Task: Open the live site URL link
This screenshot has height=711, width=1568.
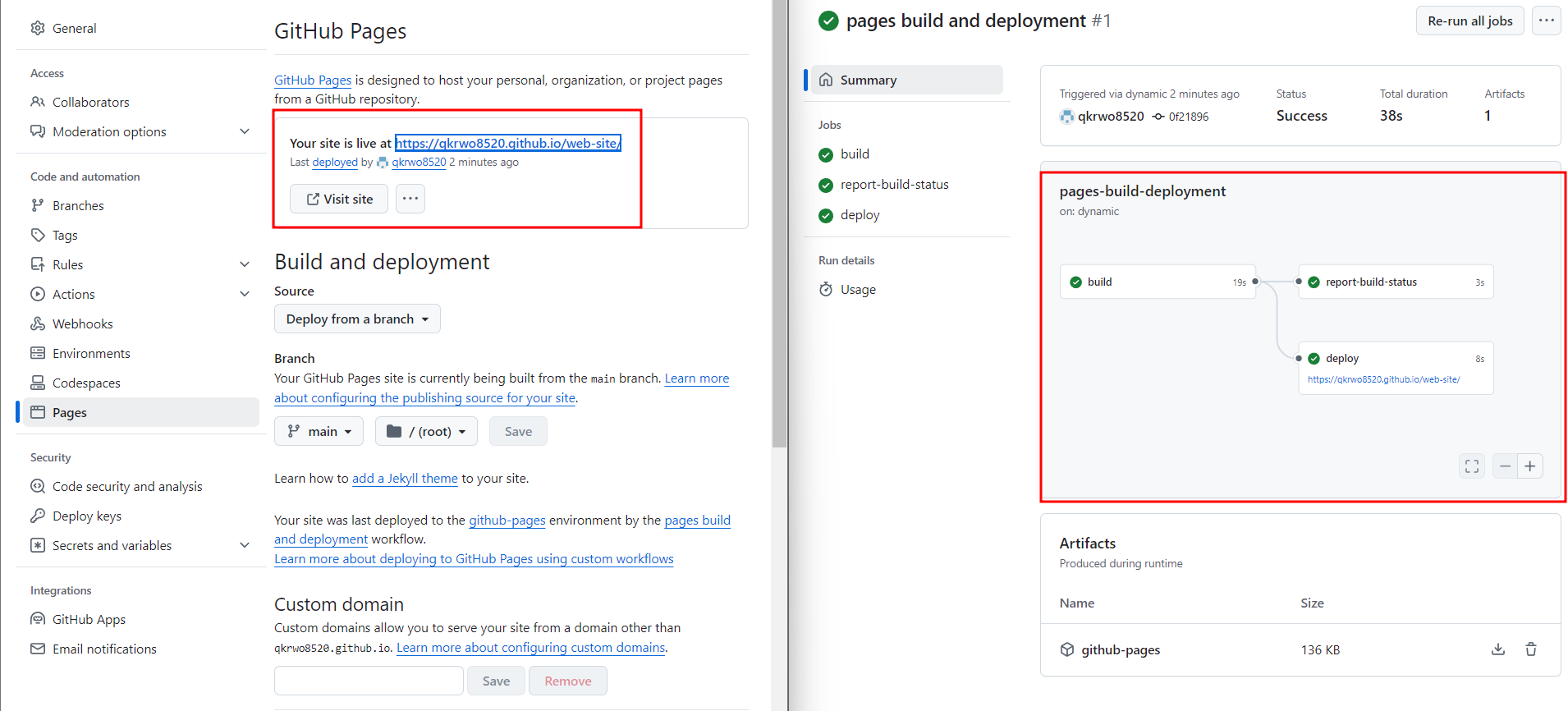Action: tap(507, 143)
